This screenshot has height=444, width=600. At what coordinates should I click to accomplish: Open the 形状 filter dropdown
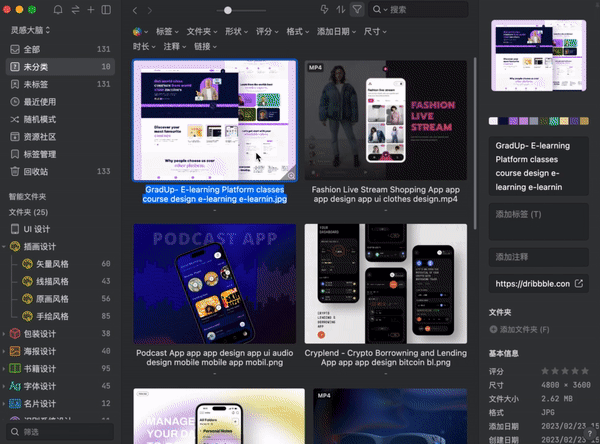(x=236, y=32)
